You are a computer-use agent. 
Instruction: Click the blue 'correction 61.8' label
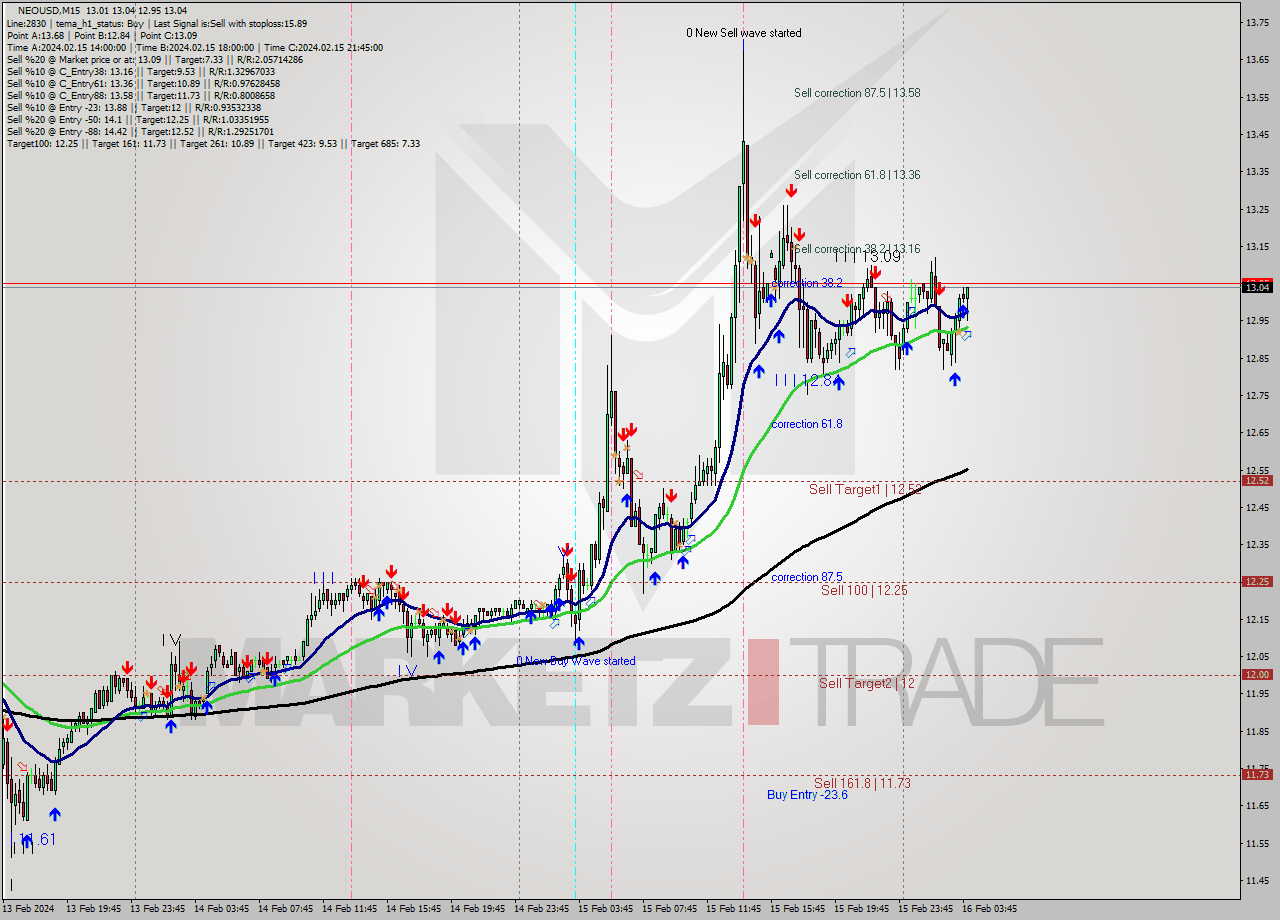tap(806, 424)
